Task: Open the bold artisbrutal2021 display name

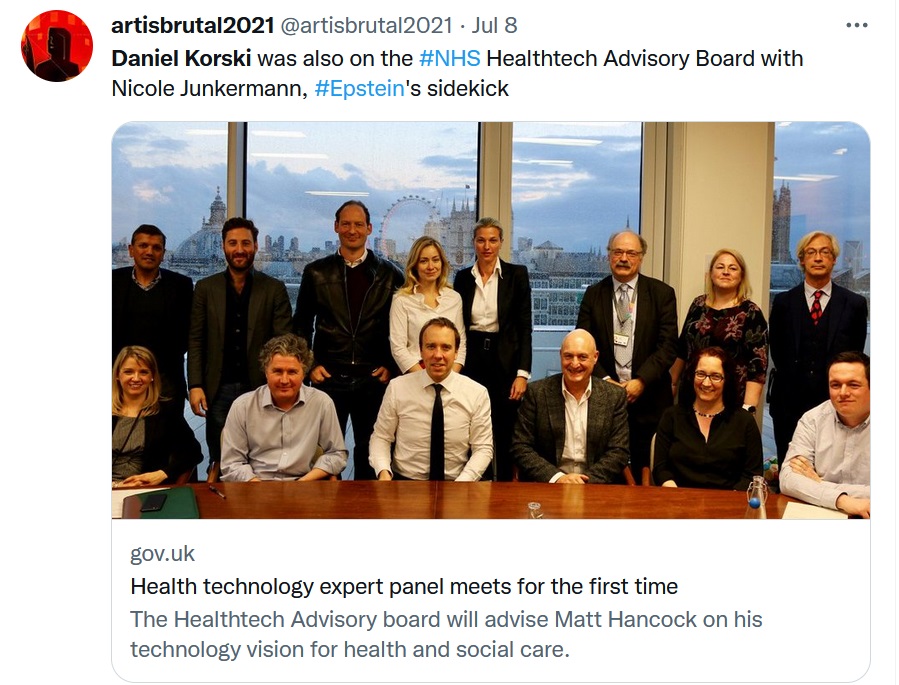Action: point(193,25)
